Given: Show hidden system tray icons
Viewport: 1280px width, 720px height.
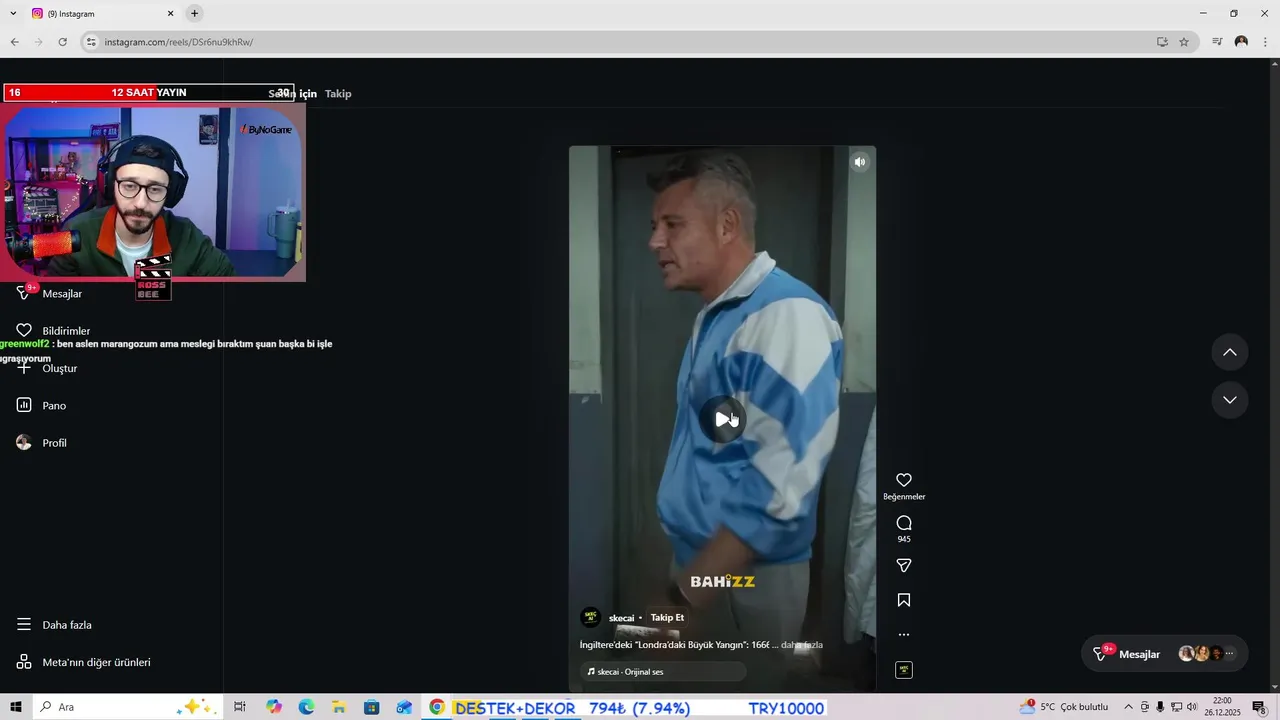Looking at the screenshot, I should [x=1129, y=707].
